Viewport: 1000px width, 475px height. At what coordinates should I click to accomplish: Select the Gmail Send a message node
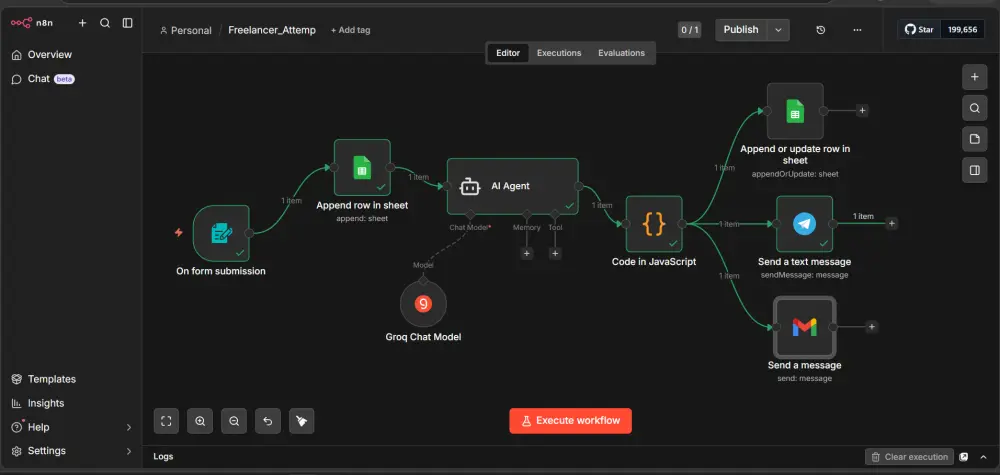804,327
